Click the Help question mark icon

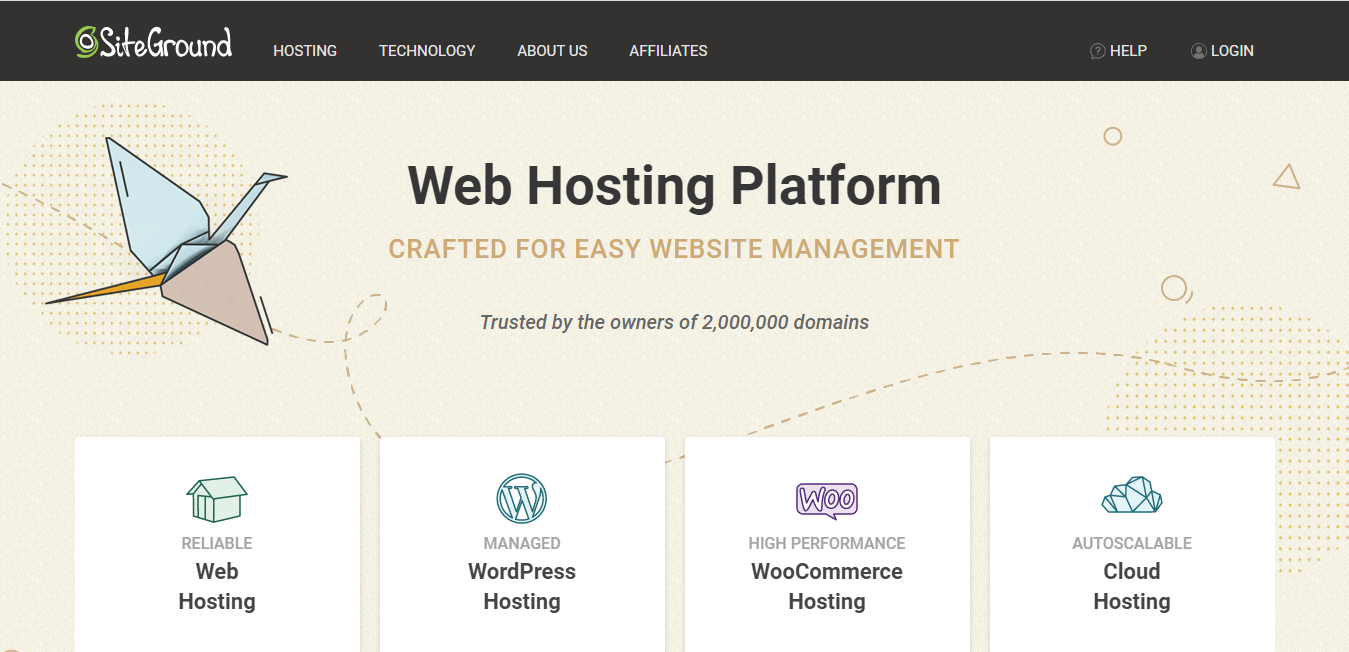pos(1097,51)
